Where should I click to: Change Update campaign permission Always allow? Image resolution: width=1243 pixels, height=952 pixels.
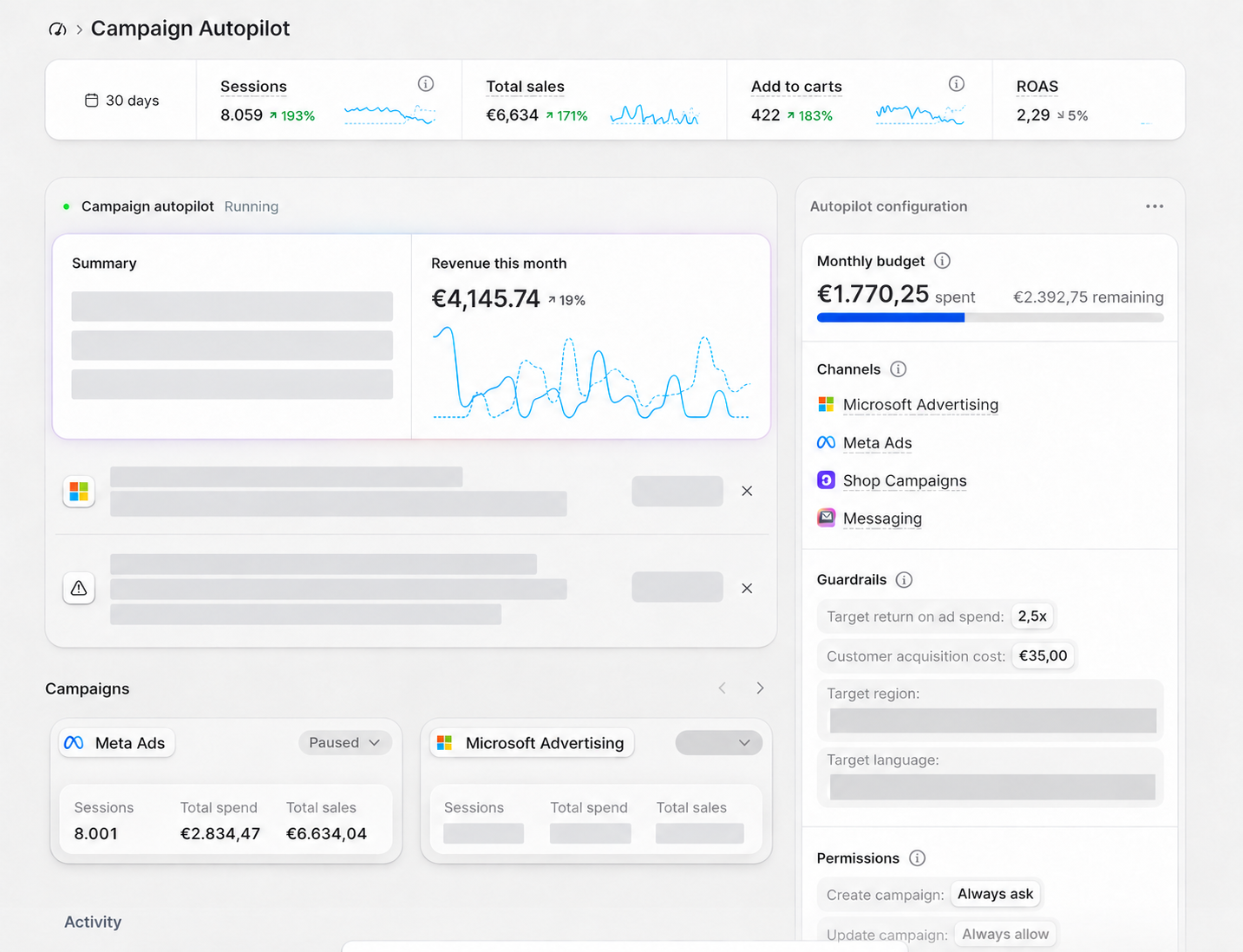[1005, 935]
